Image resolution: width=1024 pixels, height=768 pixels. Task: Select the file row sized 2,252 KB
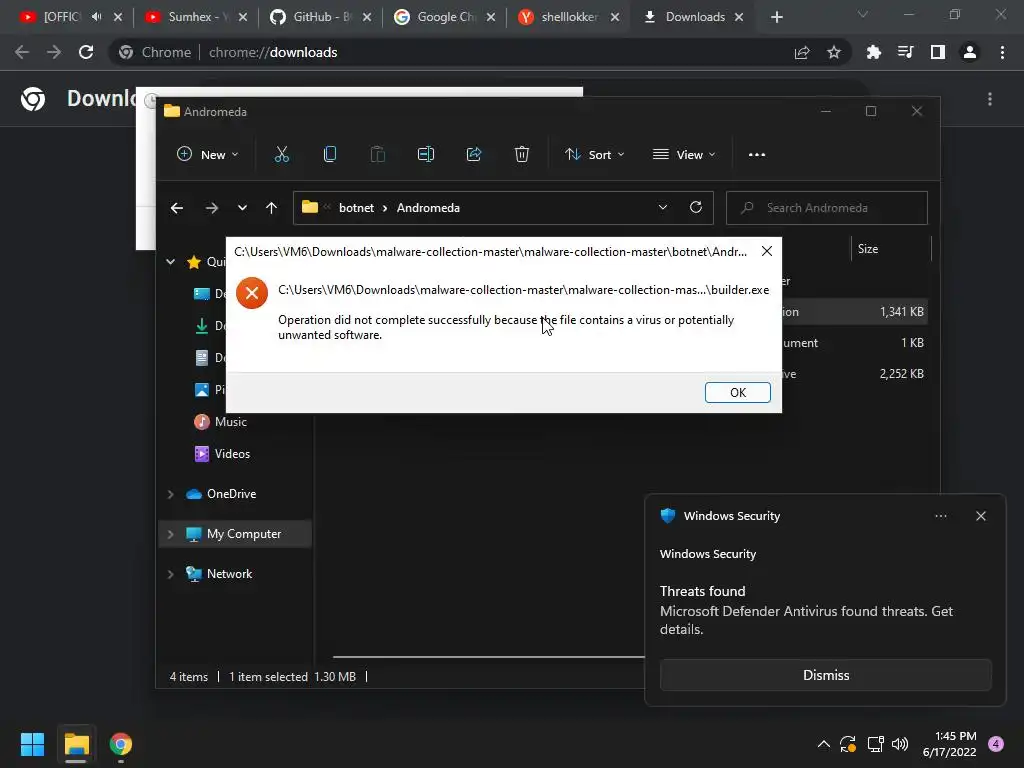(854, 374)
